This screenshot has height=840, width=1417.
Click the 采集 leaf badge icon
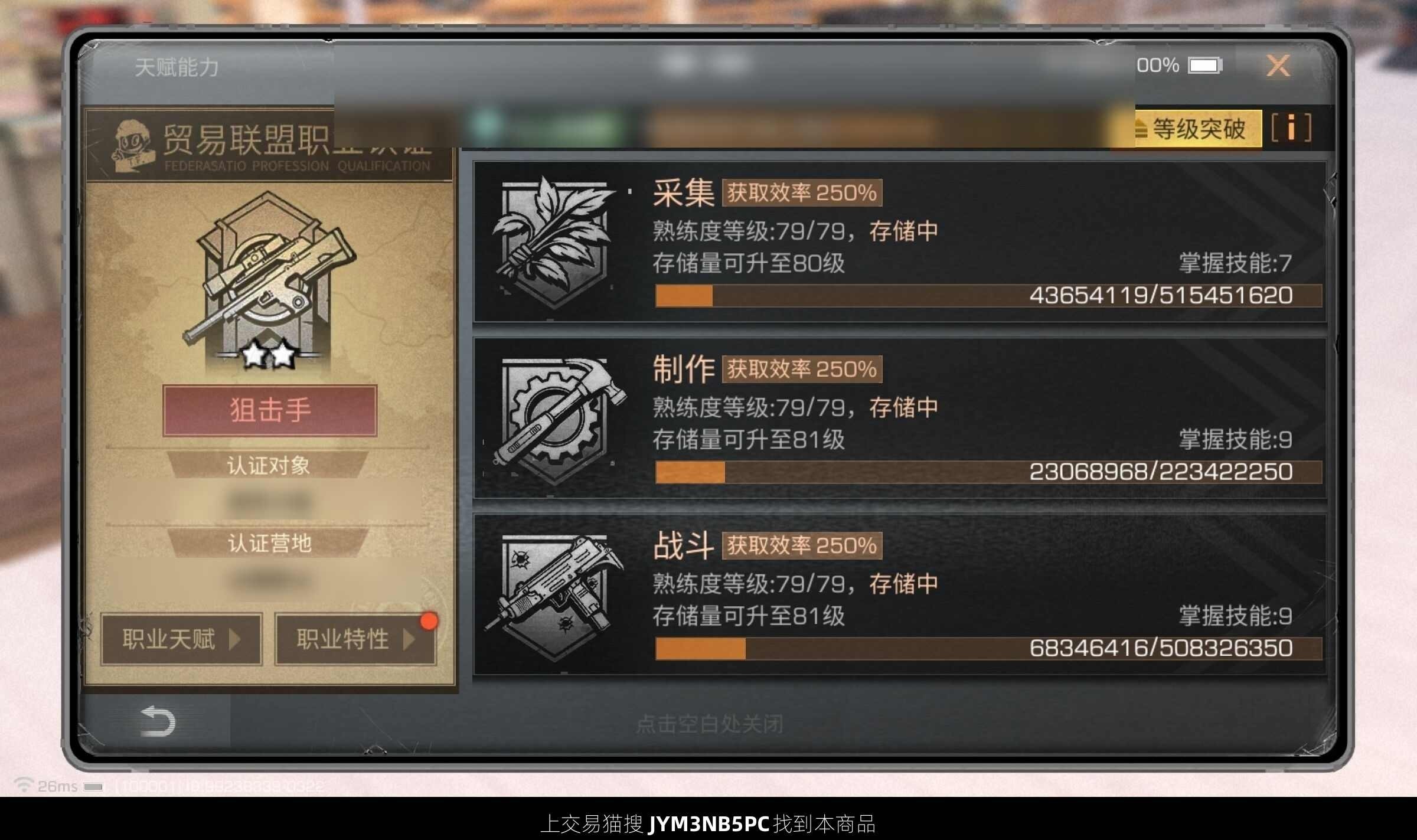554,241
